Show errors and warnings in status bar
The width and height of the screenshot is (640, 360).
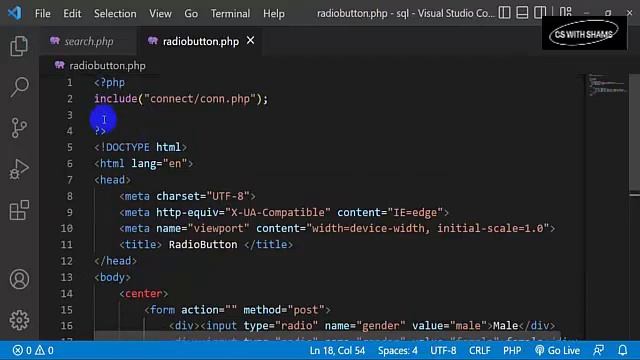(x=33, y=350)
